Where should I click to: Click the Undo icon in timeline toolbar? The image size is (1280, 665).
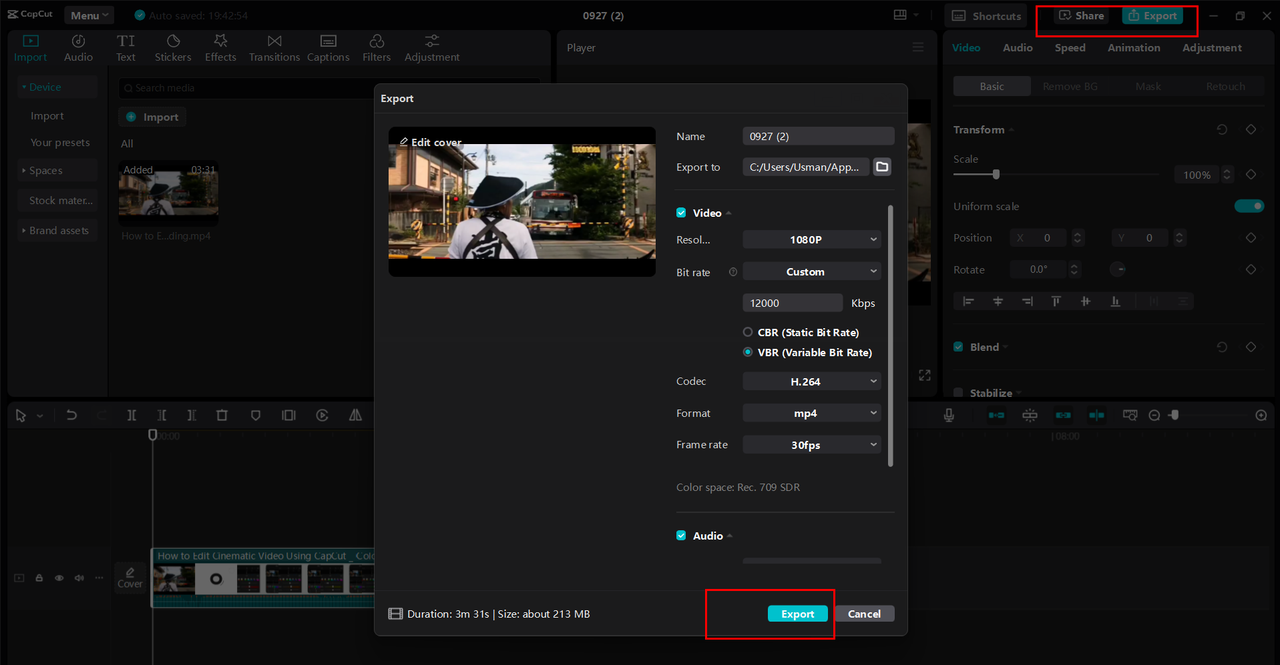coord(72,415)
